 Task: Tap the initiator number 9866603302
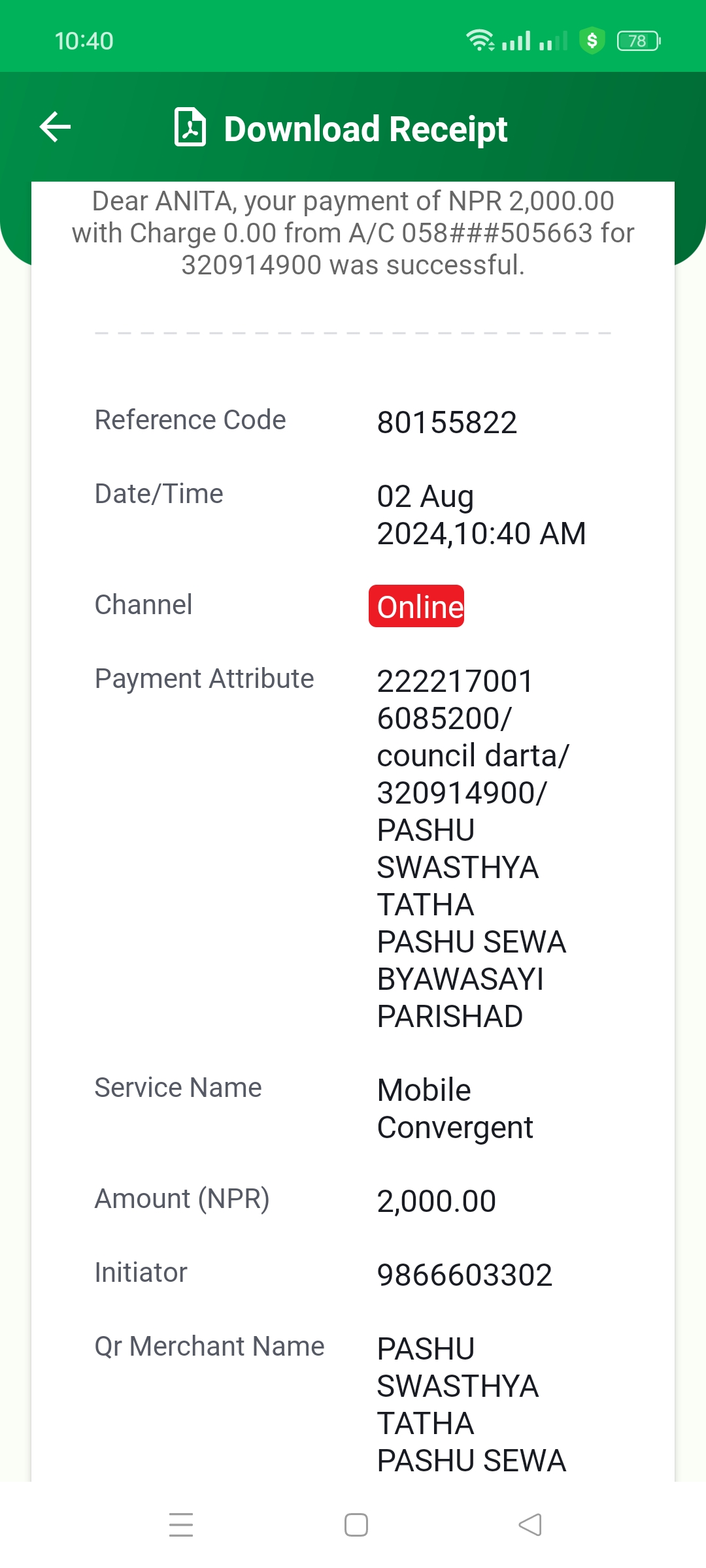click(x=465, y=1275)
